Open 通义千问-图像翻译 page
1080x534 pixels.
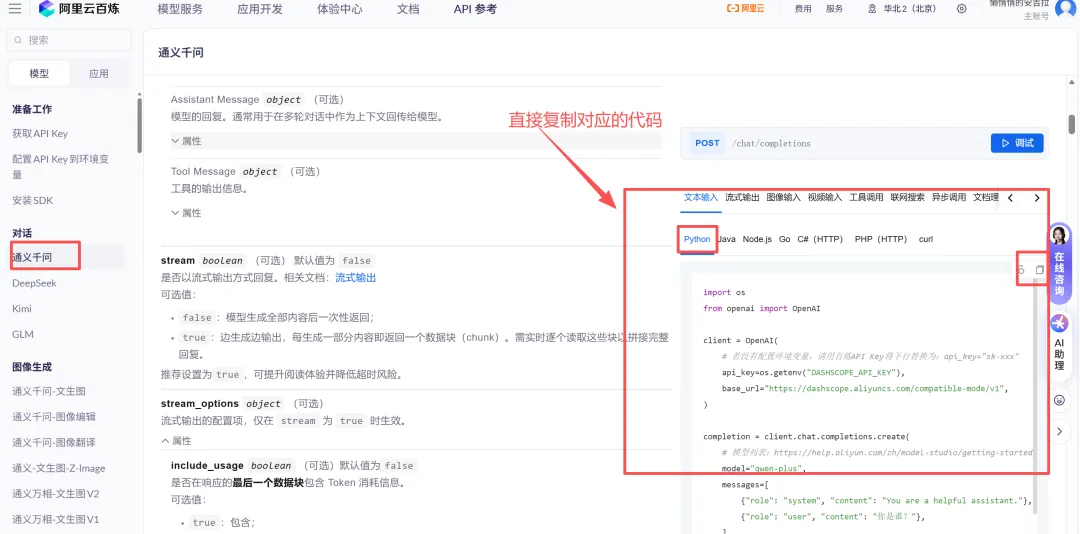[x=54, y=442]
